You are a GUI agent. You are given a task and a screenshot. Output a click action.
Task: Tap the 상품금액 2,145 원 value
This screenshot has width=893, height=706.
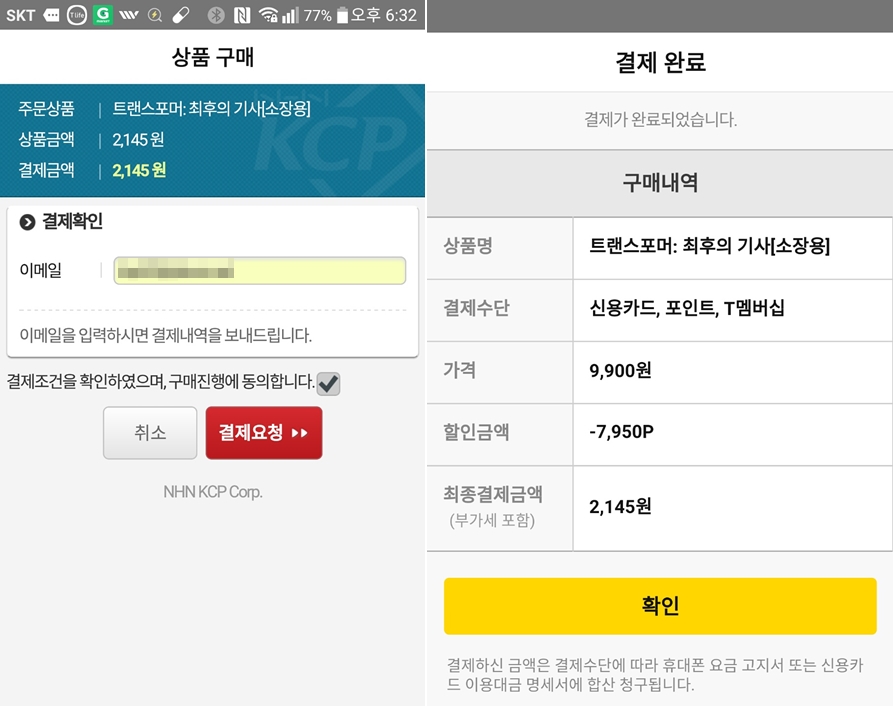point(138,140)
